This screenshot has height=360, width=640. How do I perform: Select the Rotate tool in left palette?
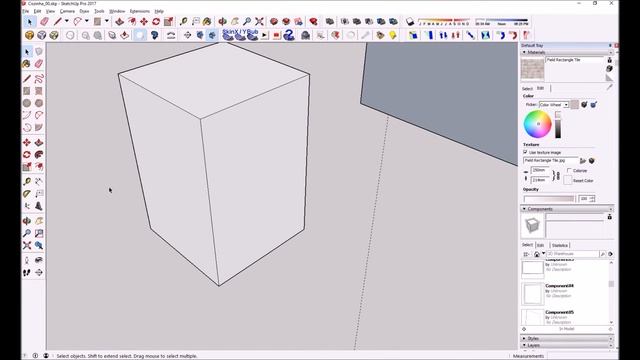tap(27, 155)
